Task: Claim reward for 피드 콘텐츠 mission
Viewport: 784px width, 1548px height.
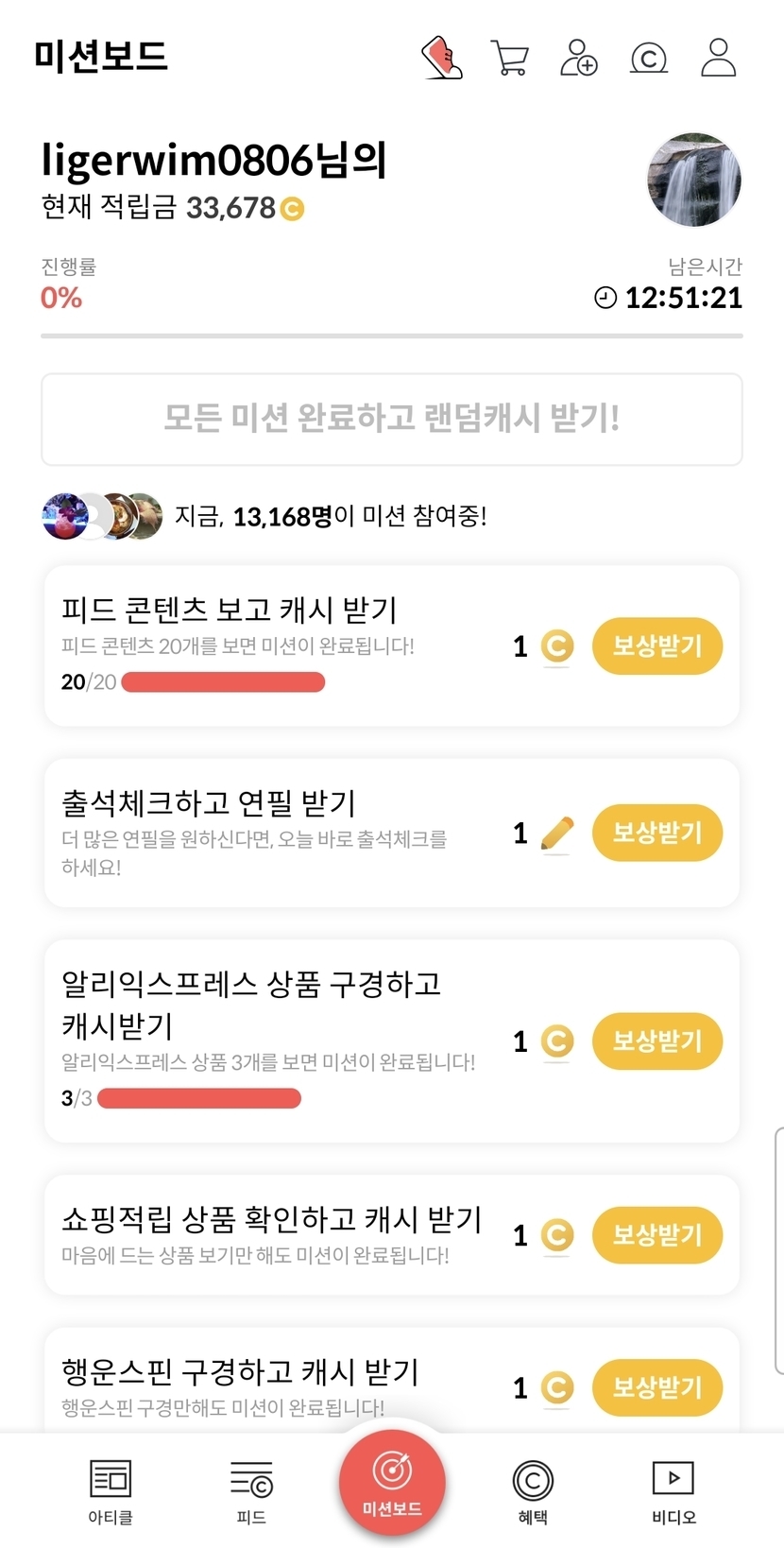Action: tap(657, 646)
